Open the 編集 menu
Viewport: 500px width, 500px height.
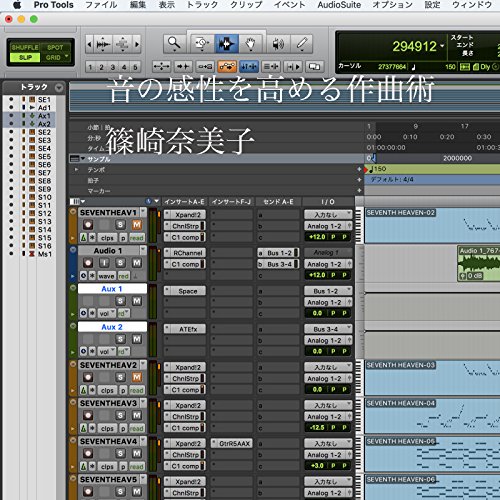(x=138, y=5)
